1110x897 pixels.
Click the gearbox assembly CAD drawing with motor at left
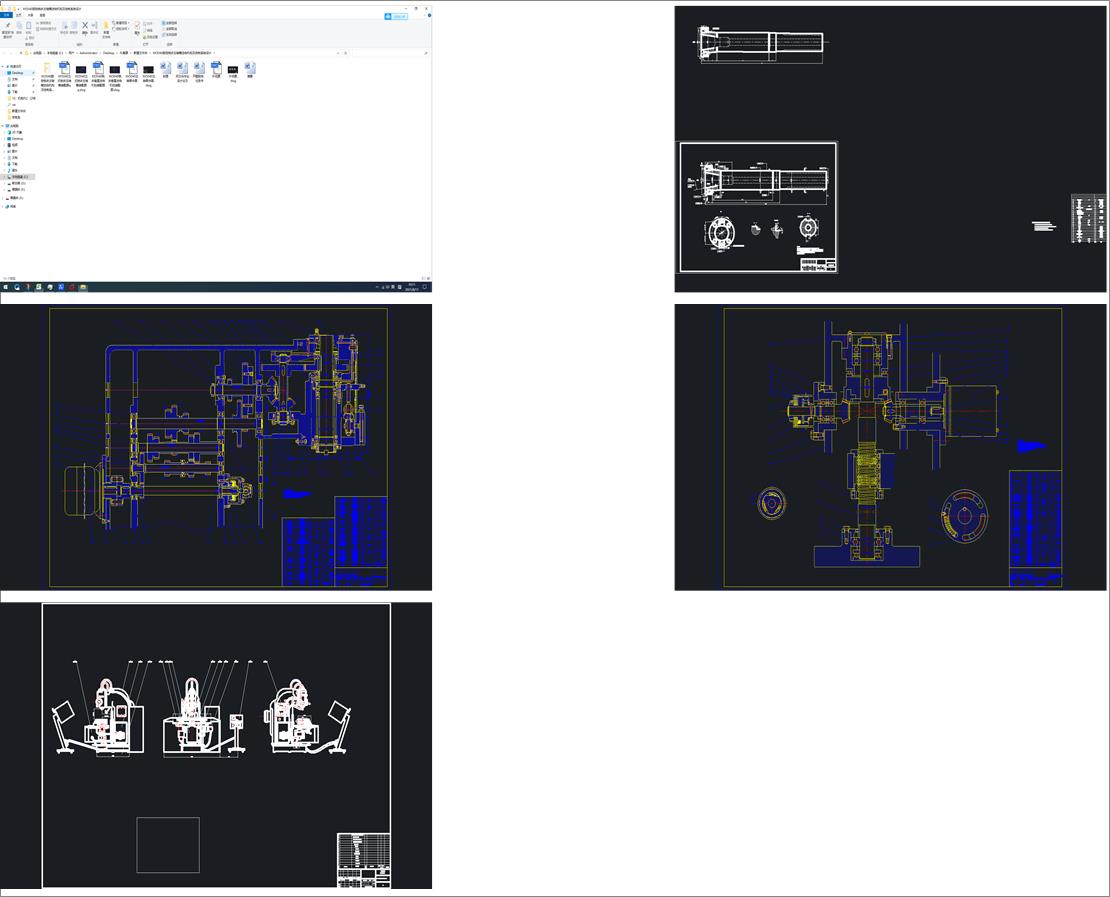[216, 447]
